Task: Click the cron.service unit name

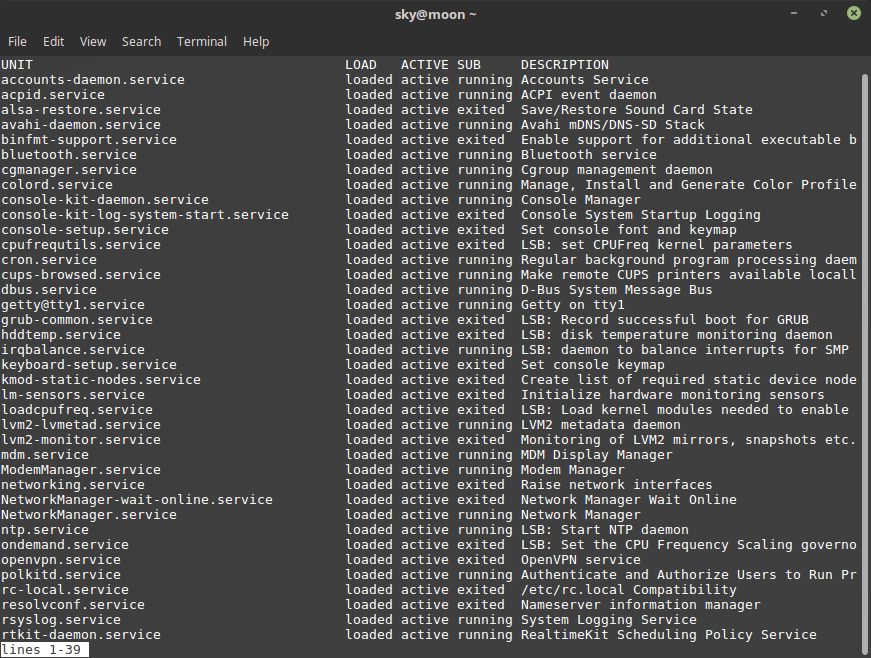Action: pos(49,260)
